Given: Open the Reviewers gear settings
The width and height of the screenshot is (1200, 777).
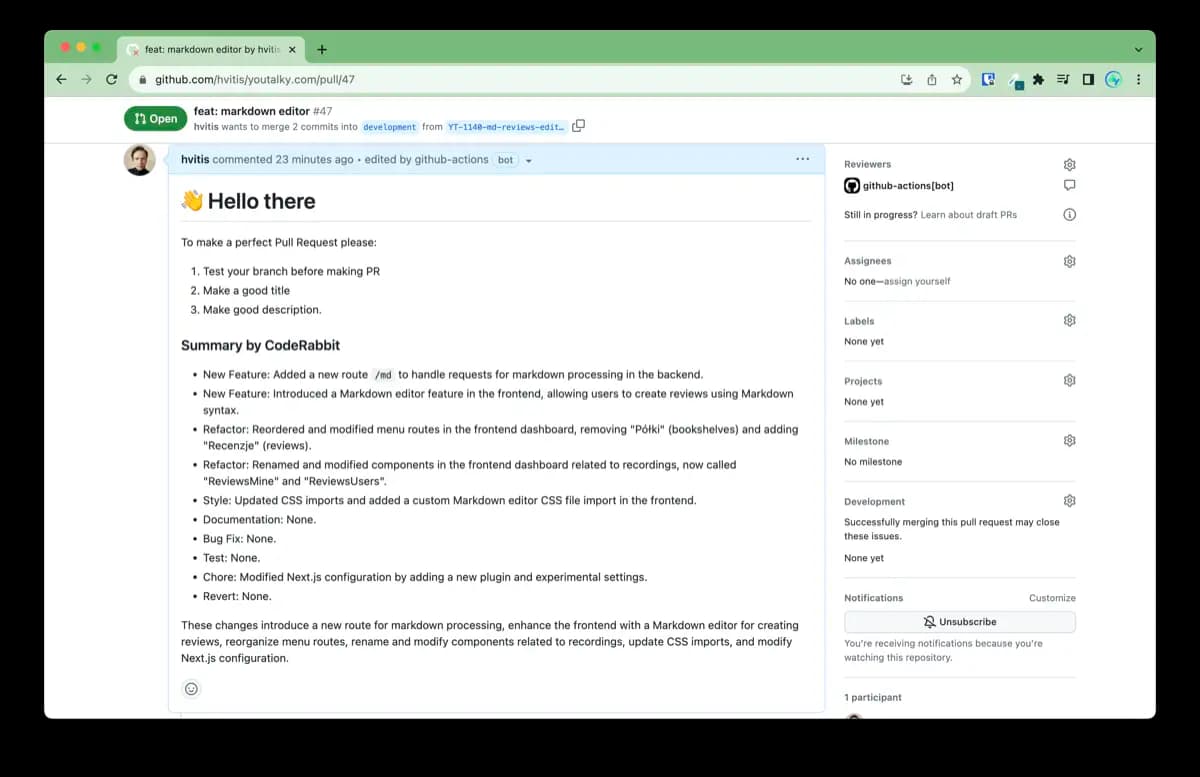Looking at the screenshot, I should [1069, 164].
